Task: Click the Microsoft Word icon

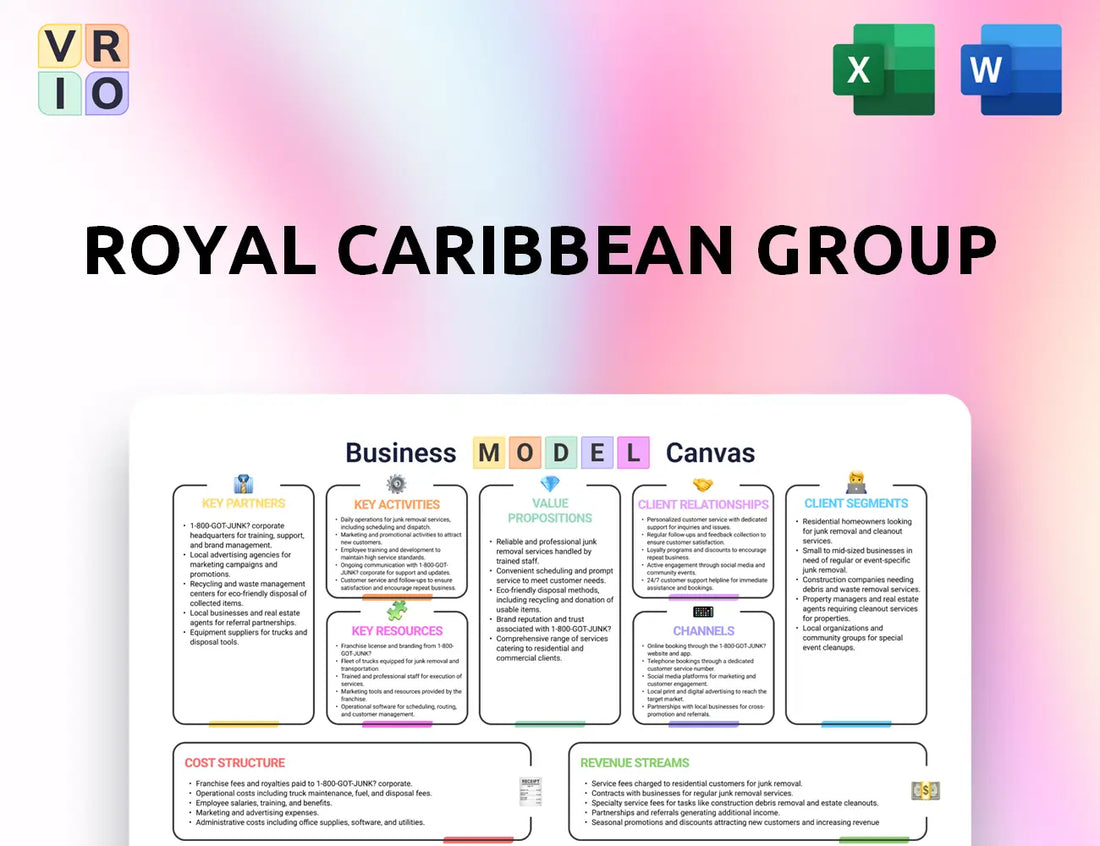Action: (1011, 69)
